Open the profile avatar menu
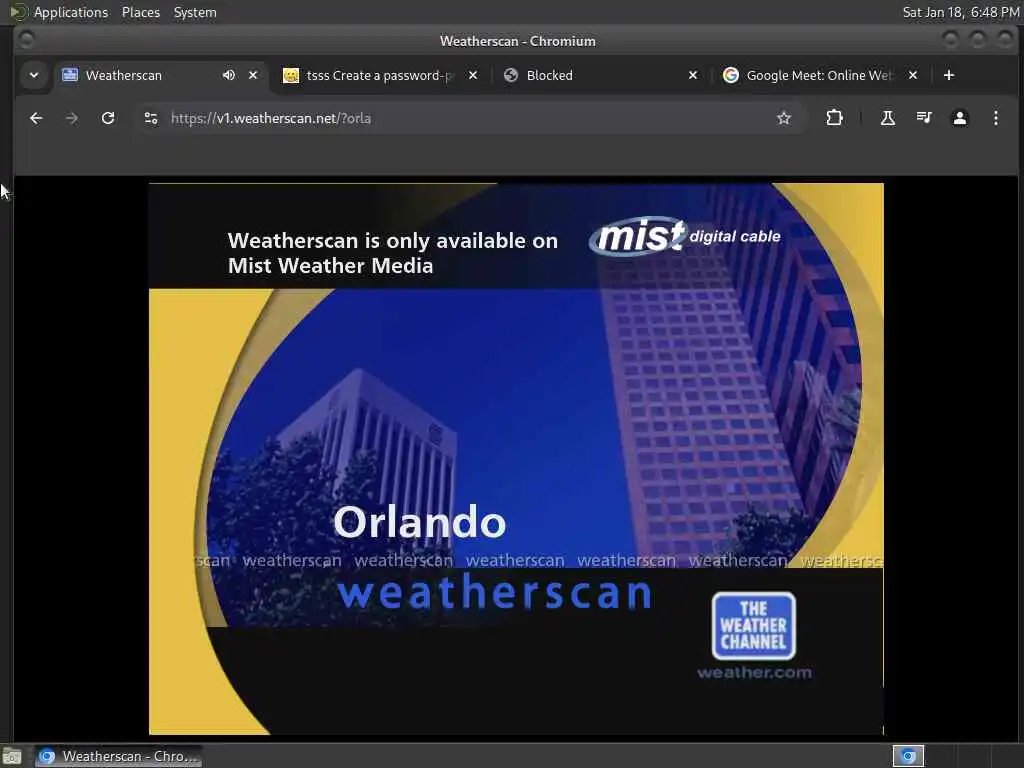This screenshot has width=1024, height=768. click(x=959, y=118)
